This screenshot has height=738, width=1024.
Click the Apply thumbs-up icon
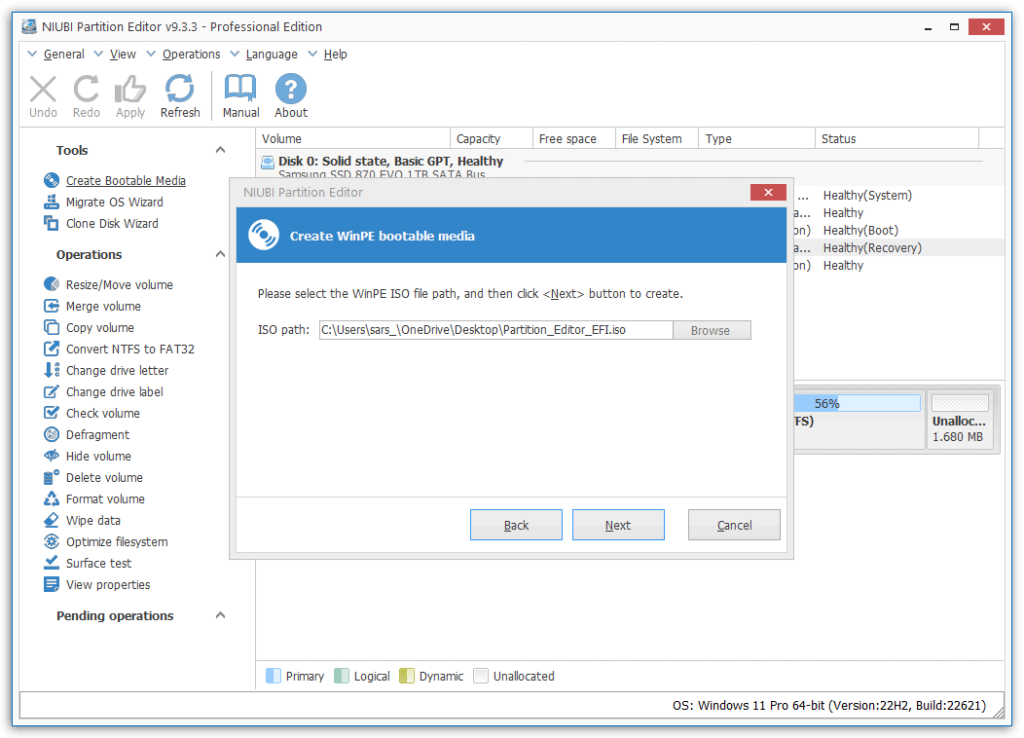point(130,89)
